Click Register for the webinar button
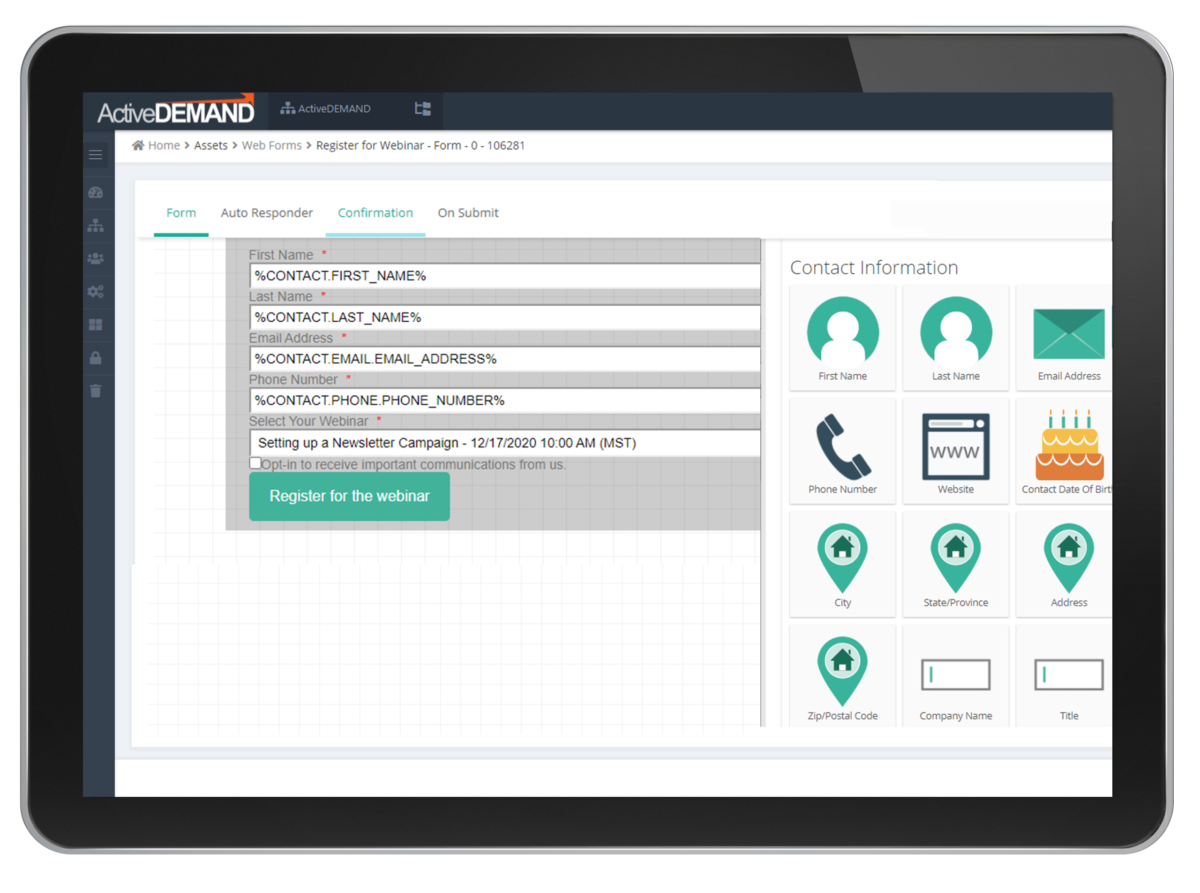Screen dimensions: 1200x893 click(349, 497)
